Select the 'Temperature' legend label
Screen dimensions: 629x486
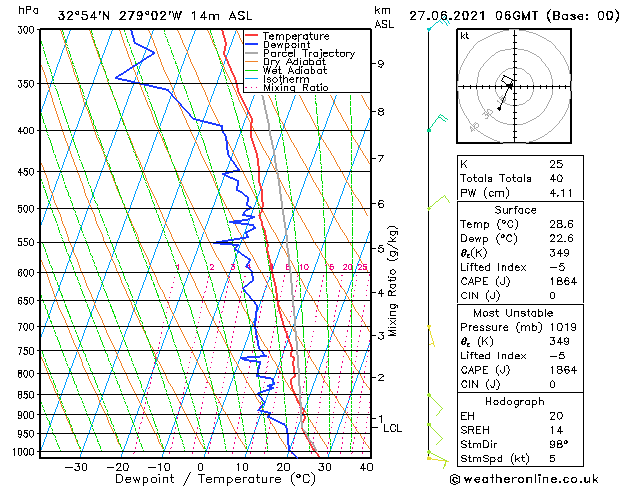(296, 36)
